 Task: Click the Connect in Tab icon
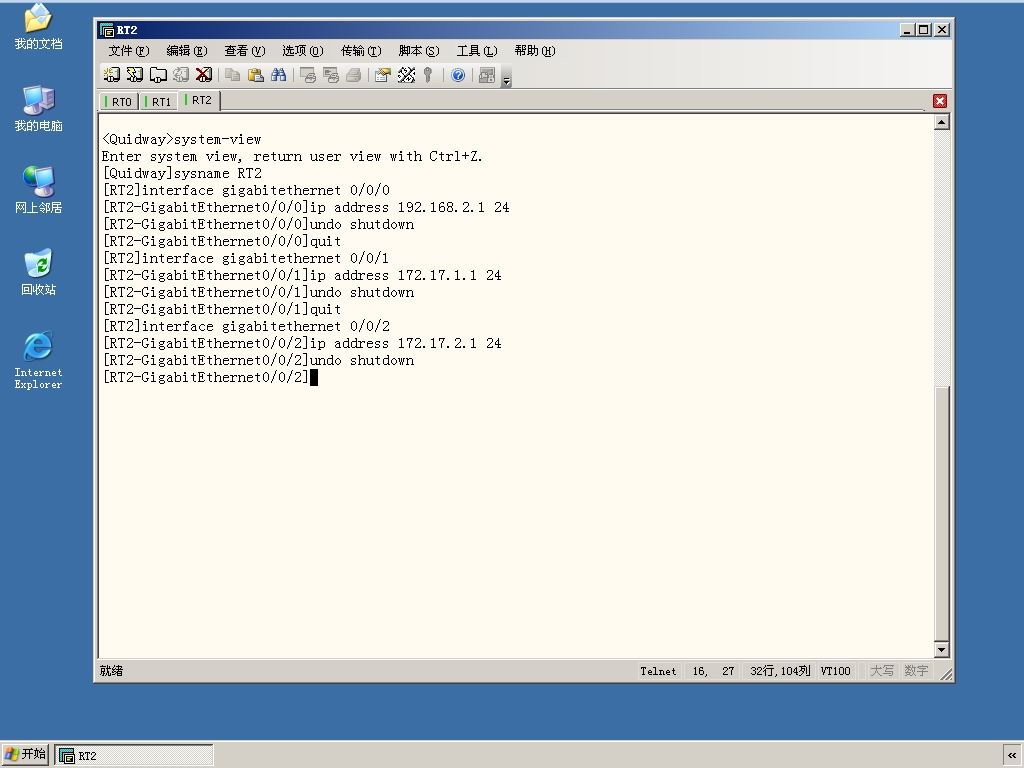click(158, 75)
